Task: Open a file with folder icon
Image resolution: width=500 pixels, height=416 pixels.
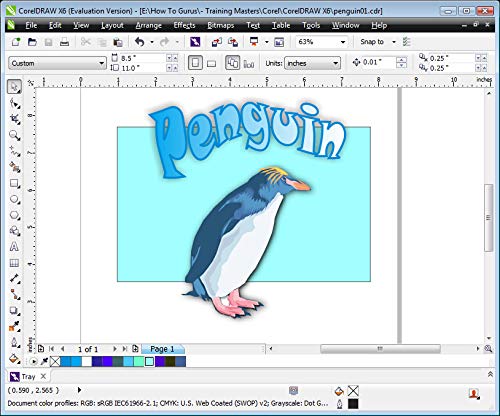Action: pos(32,42)
